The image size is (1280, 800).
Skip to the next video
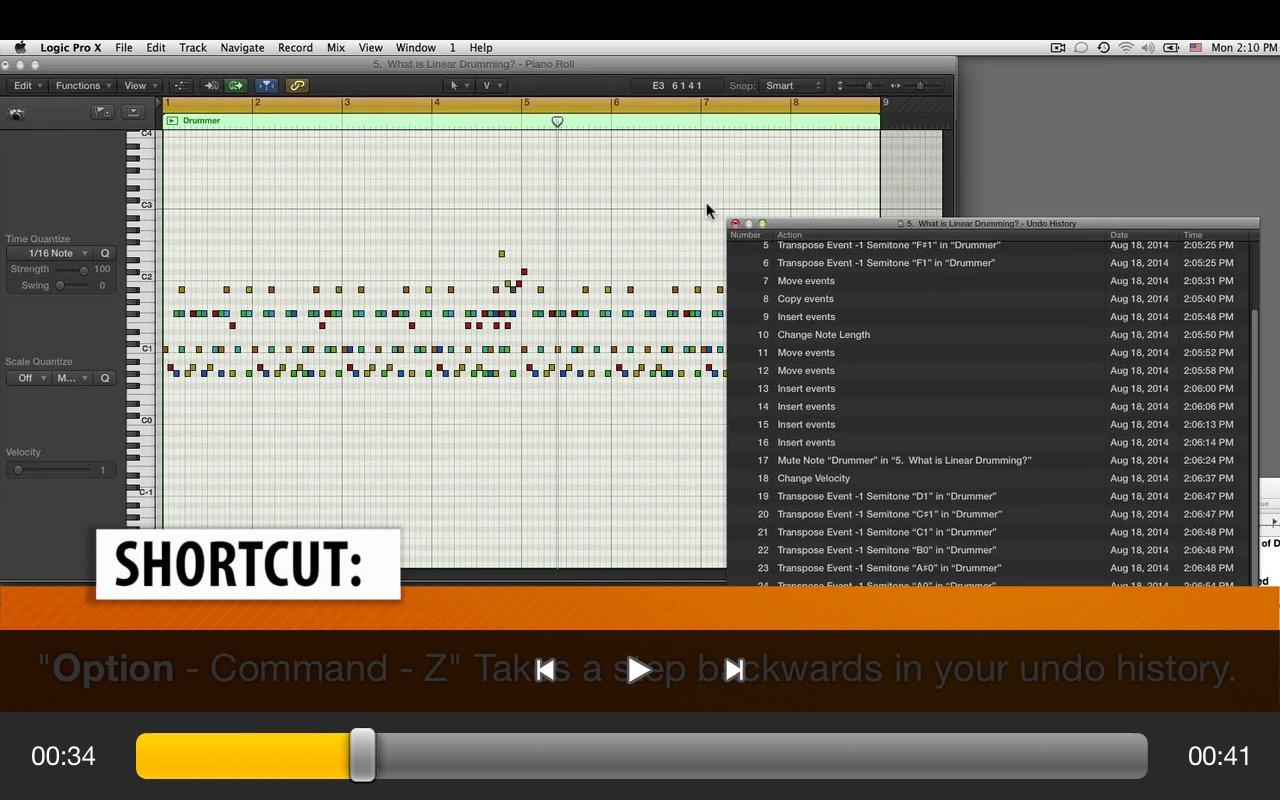click(734, 670)
